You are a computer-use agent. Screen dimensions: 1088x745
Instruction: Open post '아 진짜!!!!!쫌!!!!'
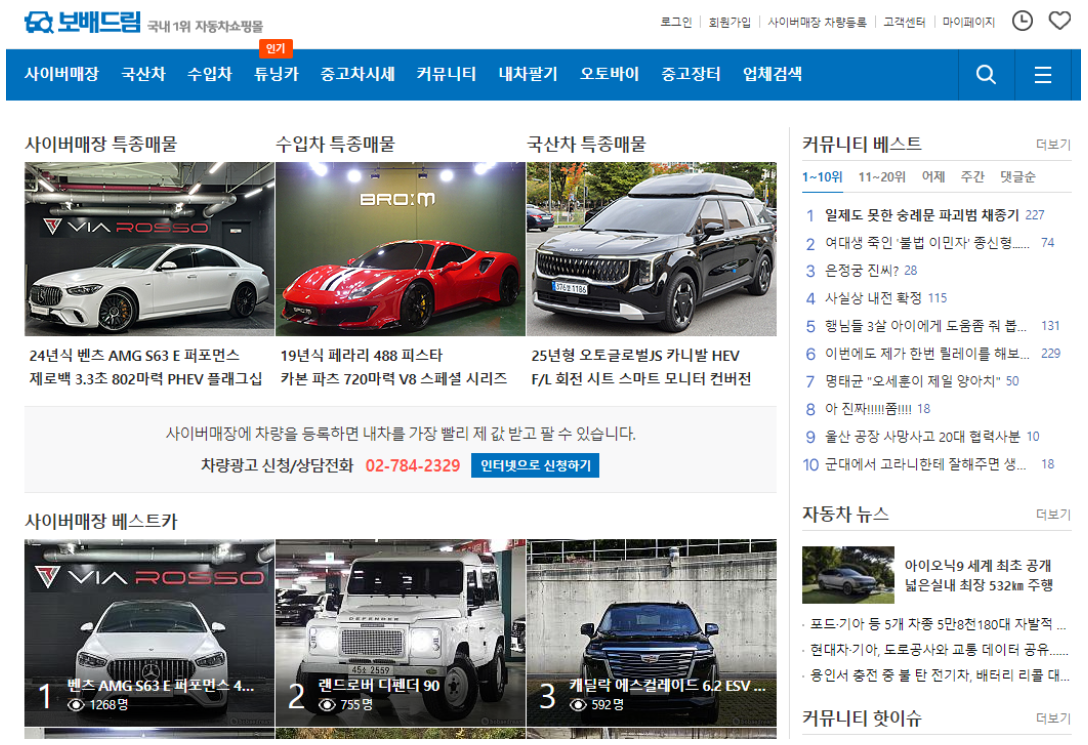coord(868,409)
